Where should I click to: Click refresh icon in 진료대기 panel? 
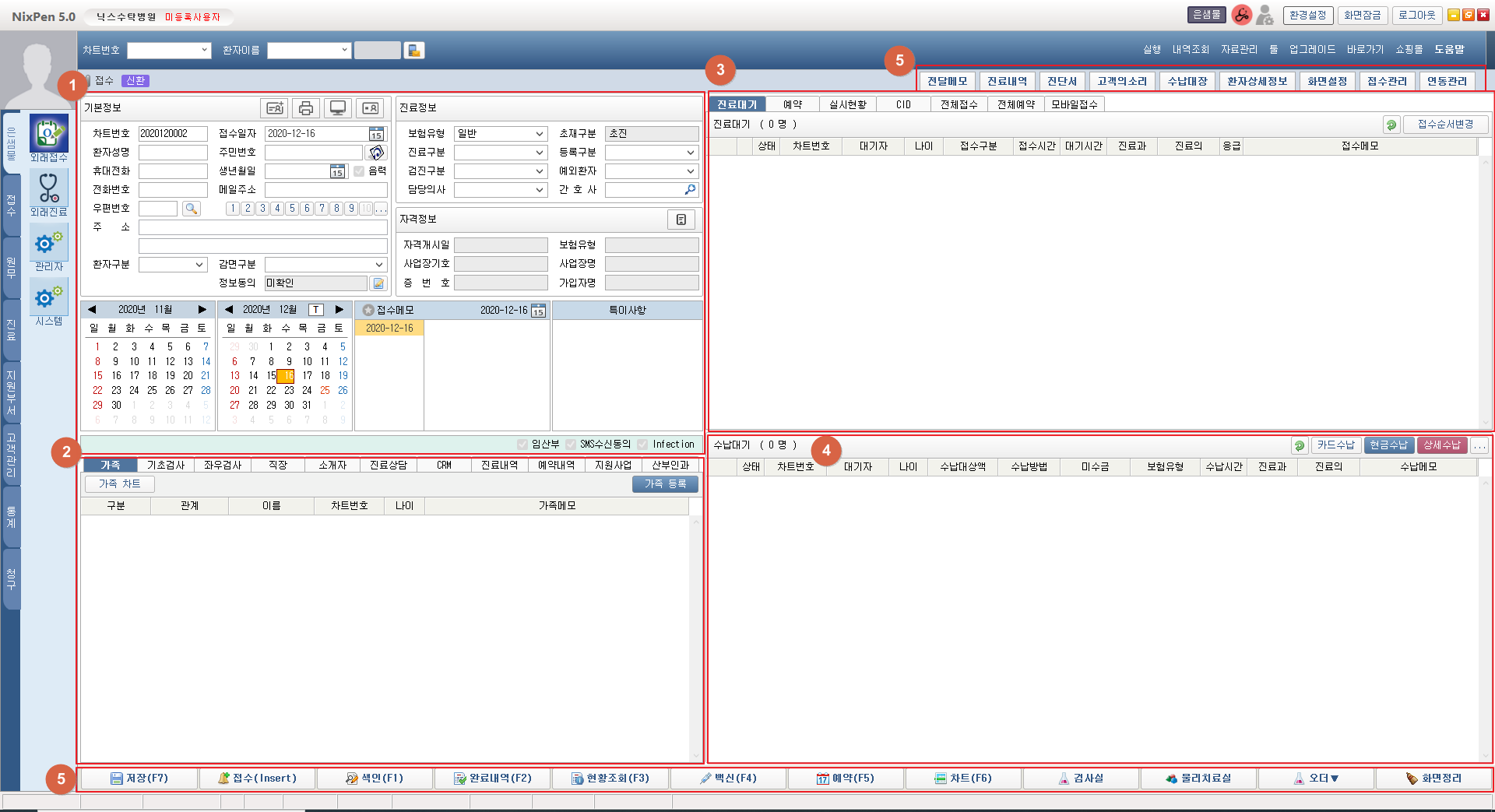coord(1391,125)
